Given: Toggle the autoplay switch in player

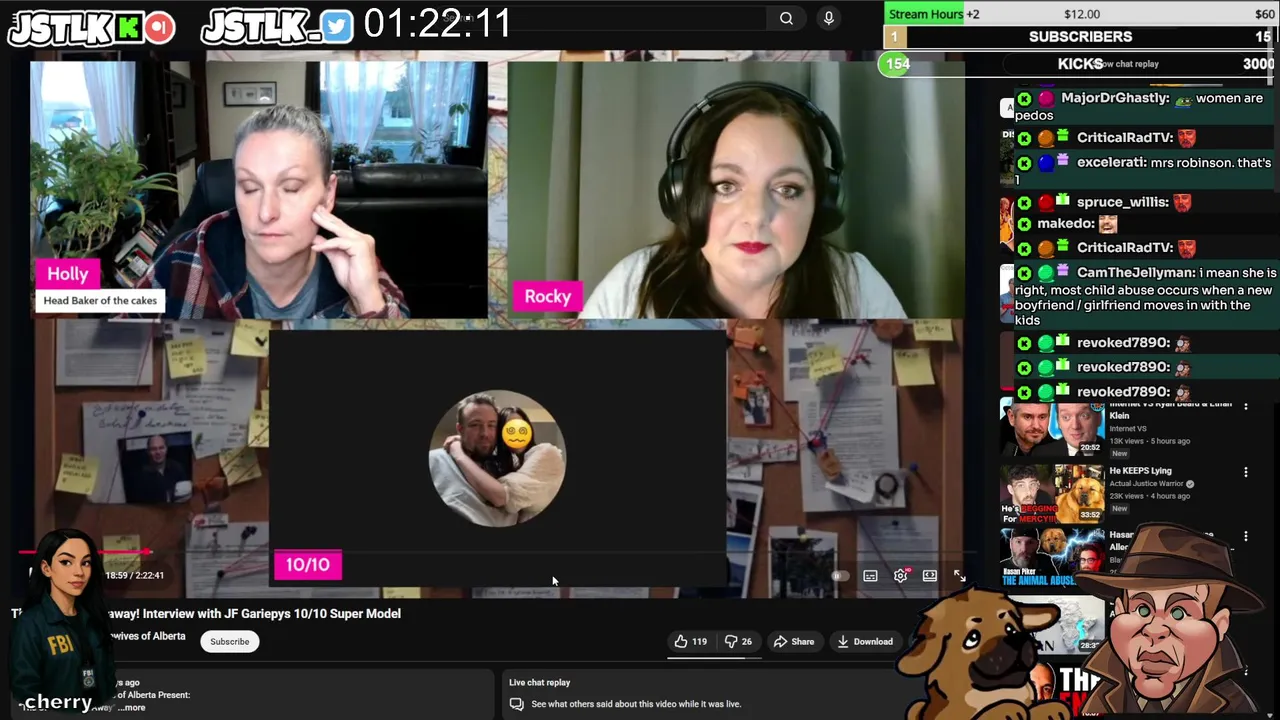Looking at the screenshot, I should 840,576.
